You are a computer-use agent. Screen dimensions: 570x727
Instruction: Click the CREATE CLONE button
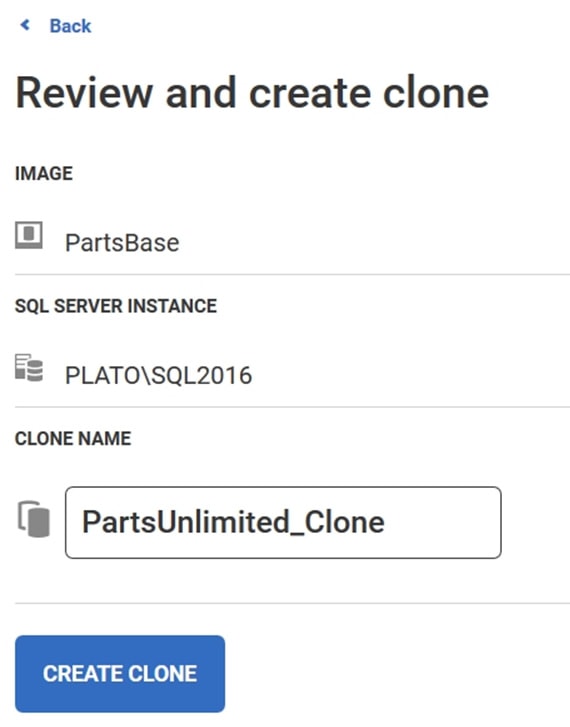120,674
